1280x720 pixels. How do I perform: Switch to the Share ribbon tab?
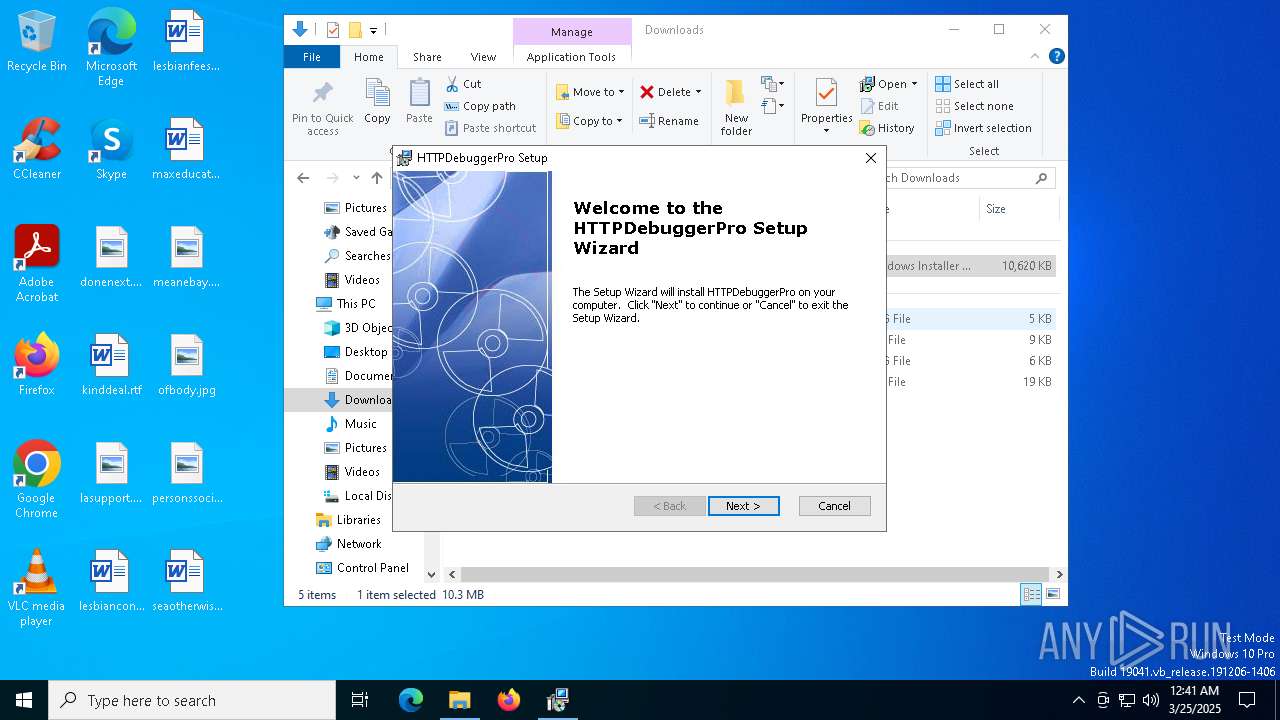(x=427, y=57)
